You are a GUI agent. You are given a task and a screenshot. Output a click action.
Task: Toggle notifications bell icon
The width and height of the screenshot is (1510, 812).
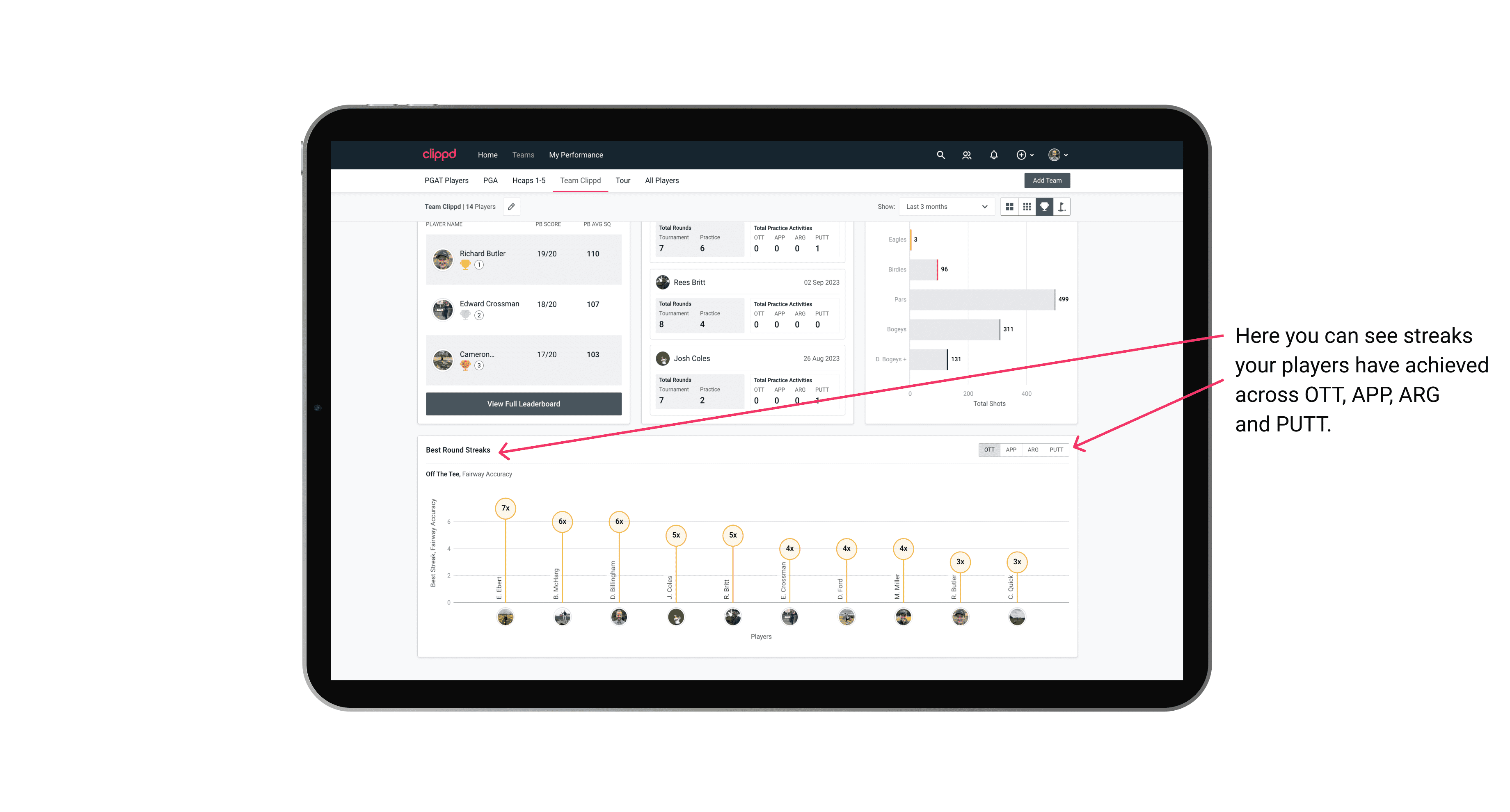[993, 155]
